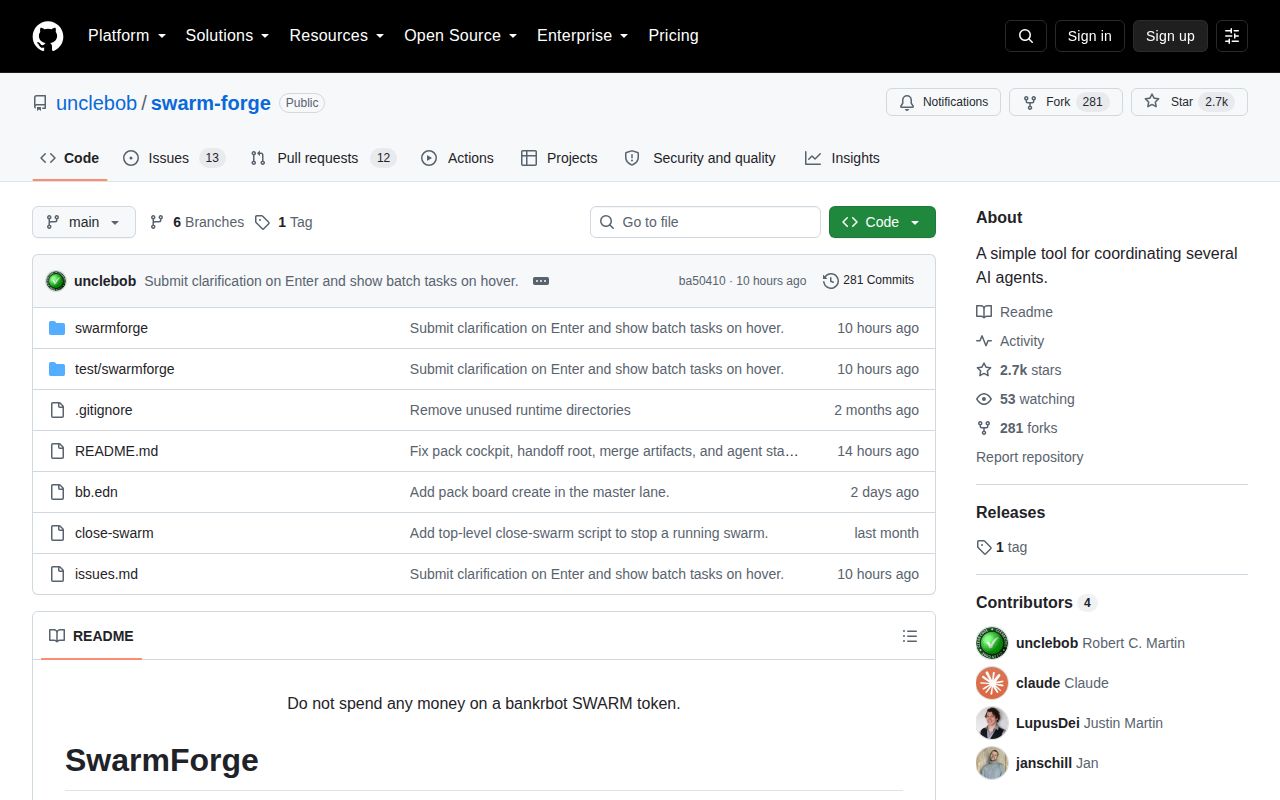
Task: Open Contributors heading link
Action: click(1036, 602)
